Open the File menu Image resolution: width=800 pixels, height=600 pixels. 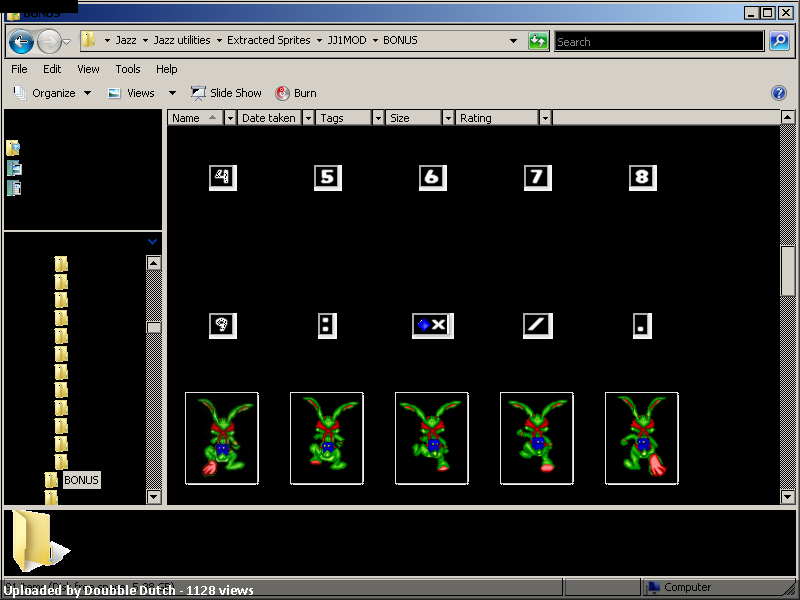pos(19,69)
